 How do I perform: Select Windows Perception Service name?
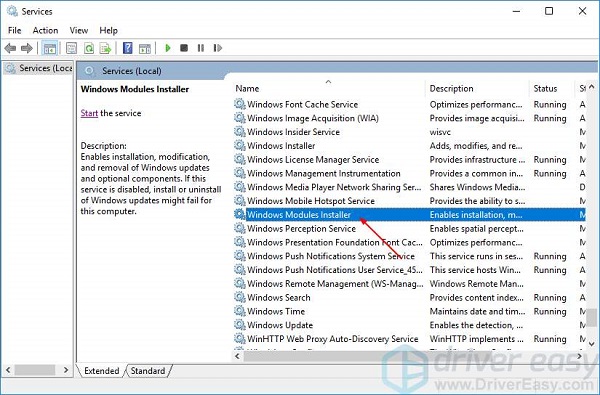pos(301,228)
